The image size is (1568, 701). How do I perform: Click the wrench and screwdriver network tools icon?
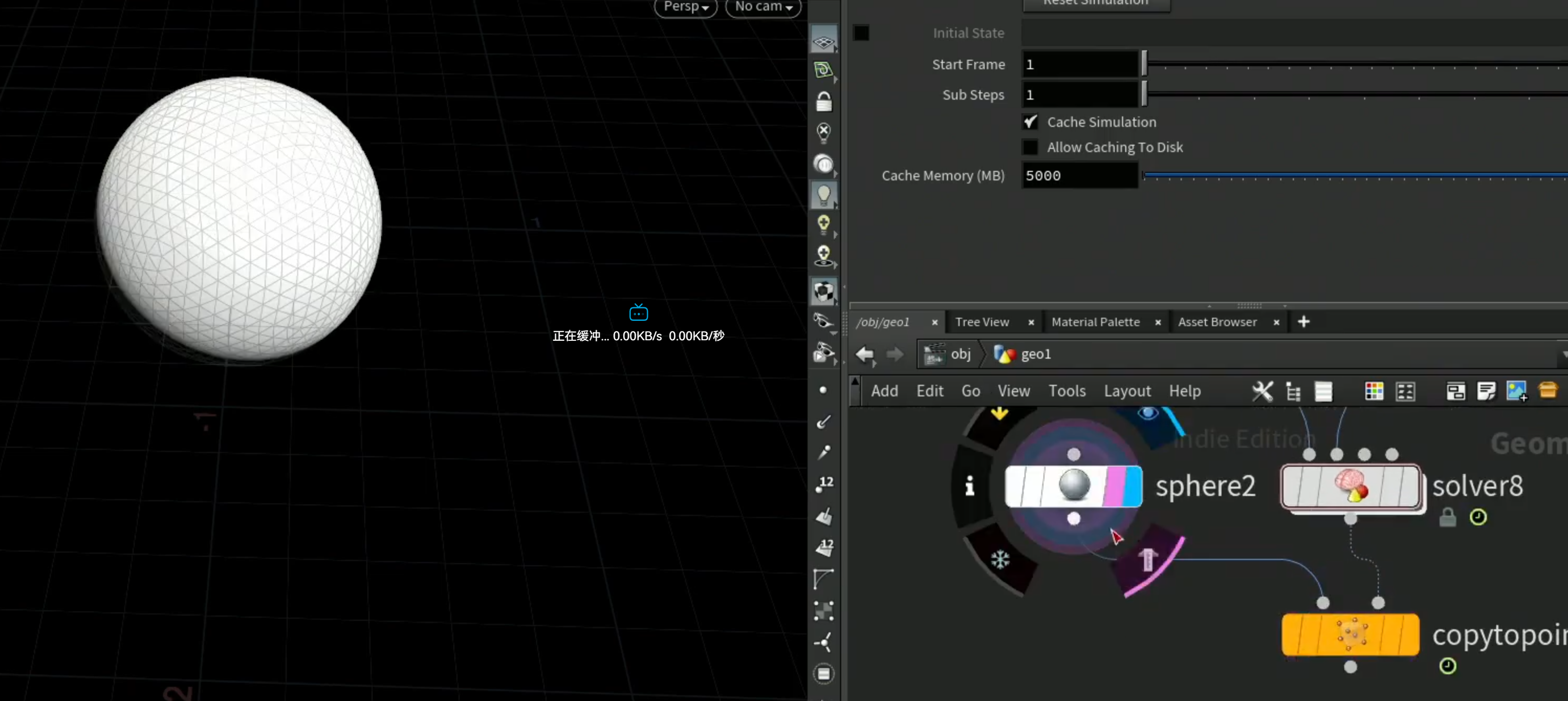click(x=1262, y=391)
